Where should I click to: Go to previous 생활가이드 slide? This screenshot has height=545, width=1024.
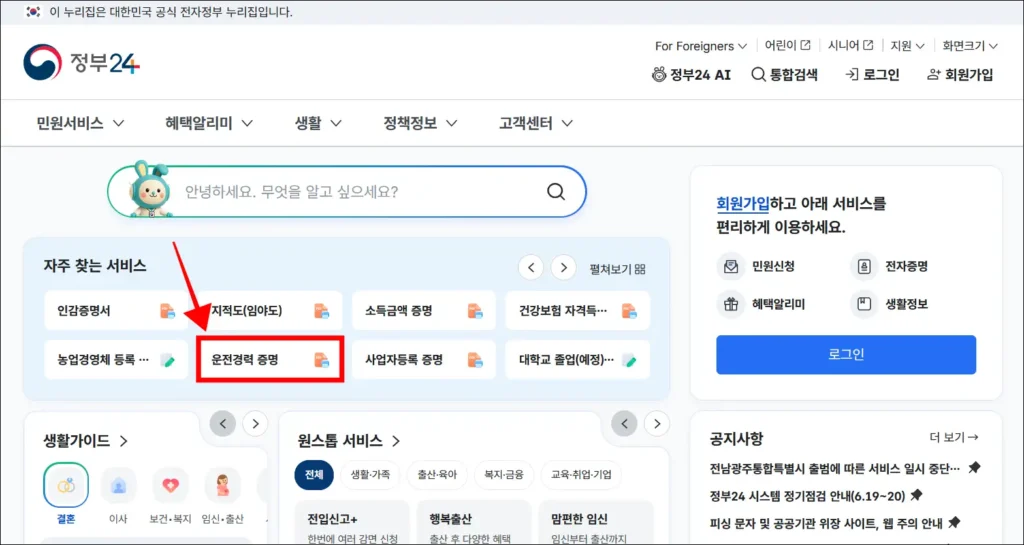tap(223, 424)
